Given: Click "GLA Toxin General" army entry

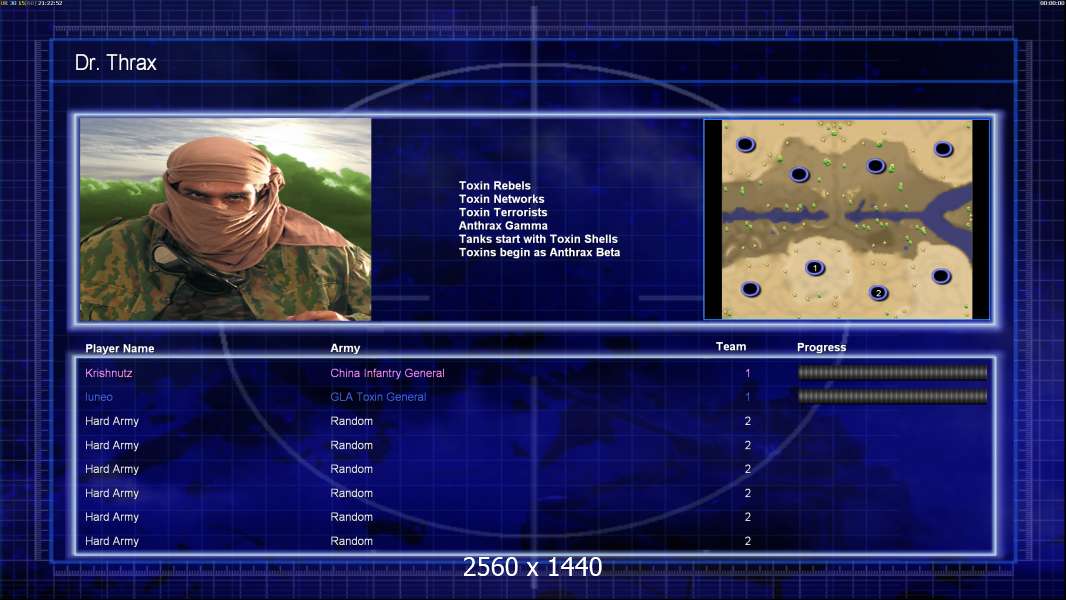Looking at the screenshot, I should (378, 397).
